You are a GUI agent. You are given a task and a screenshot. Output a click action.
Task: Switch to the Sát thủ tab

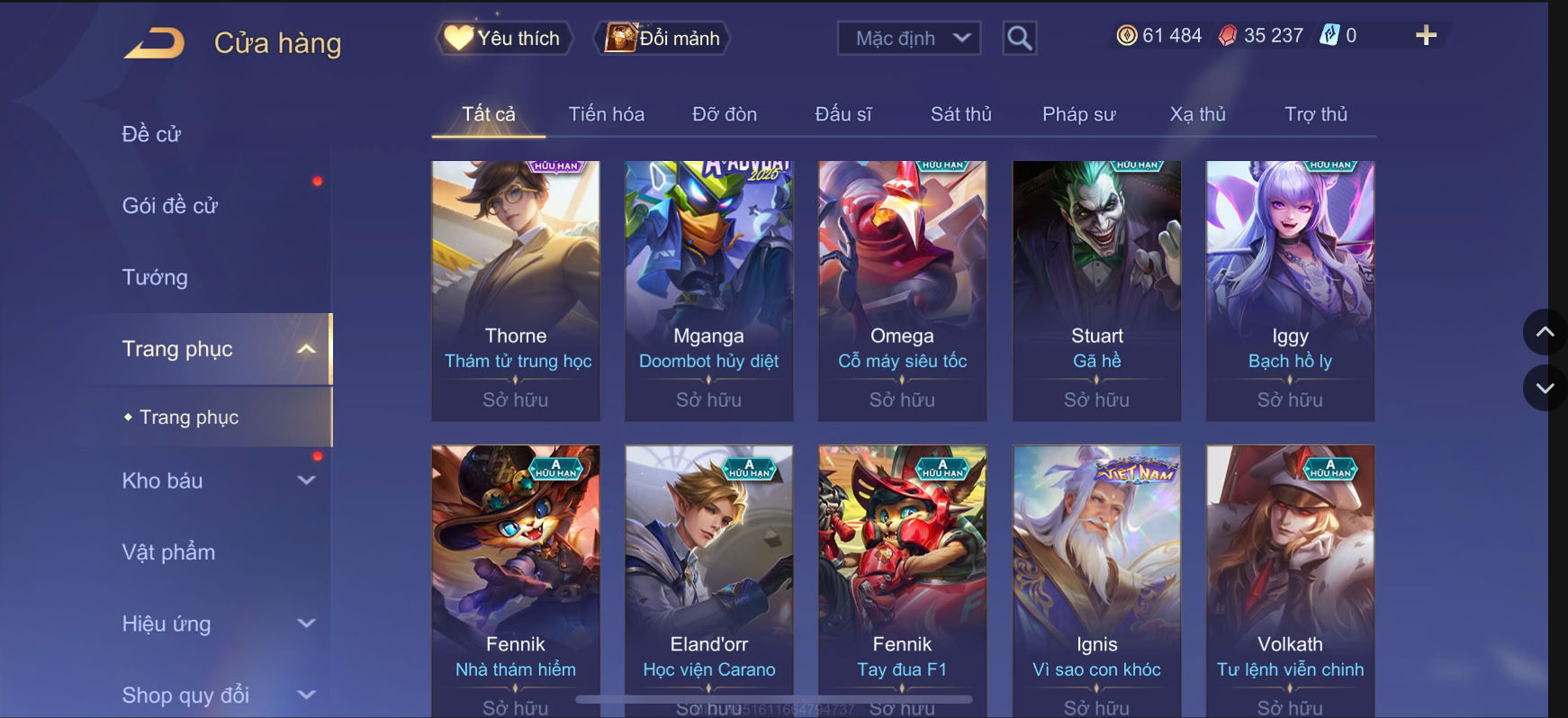pyautogui.click(x=960, y=114)
